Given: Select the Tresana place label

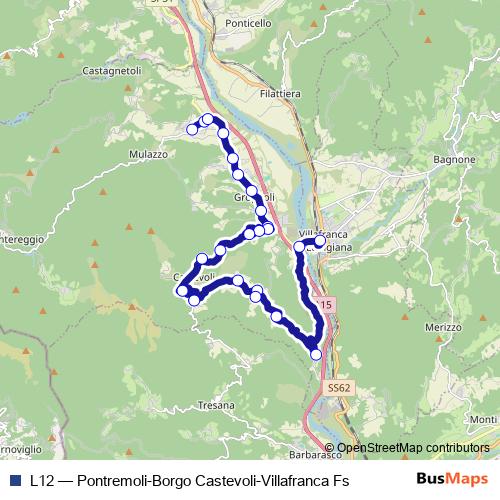Looking at the screenshot, I should (216, 405).
